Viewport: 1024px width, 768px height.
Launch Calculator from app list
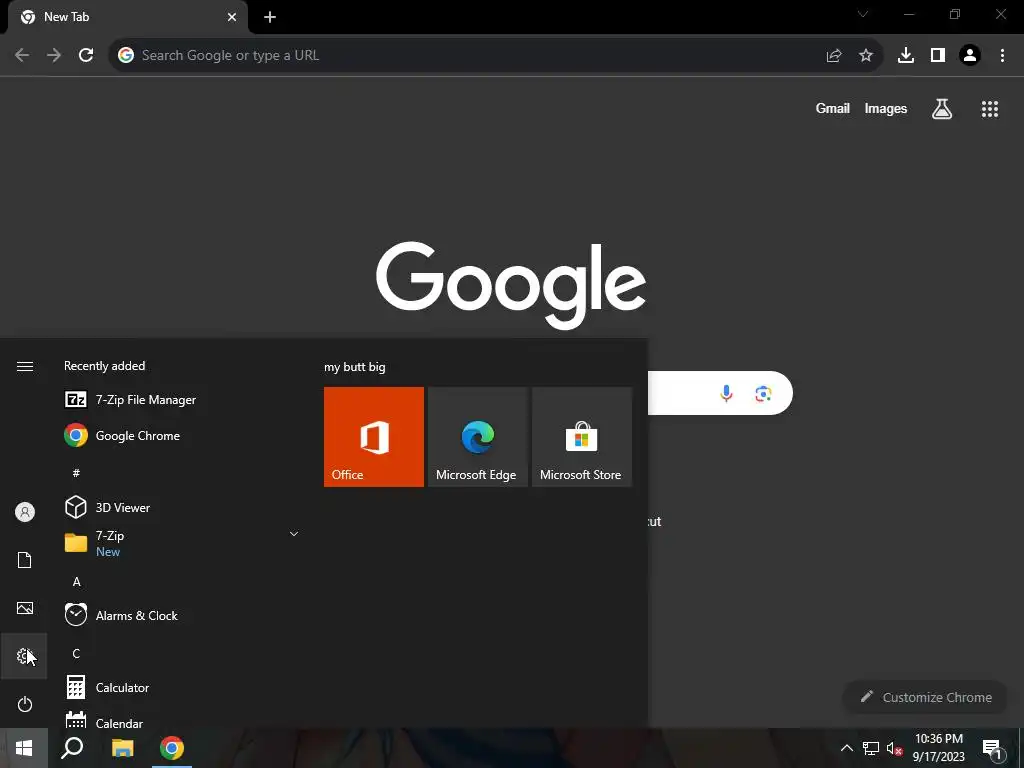[108, 688]
